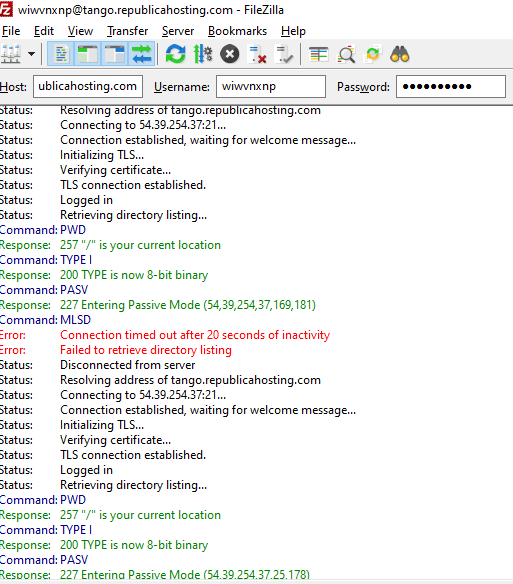Image resolution: width=513 pixels, height=584 pixels.
Task: Open the Bookmarks menu
Action: (x=237, y=31)
